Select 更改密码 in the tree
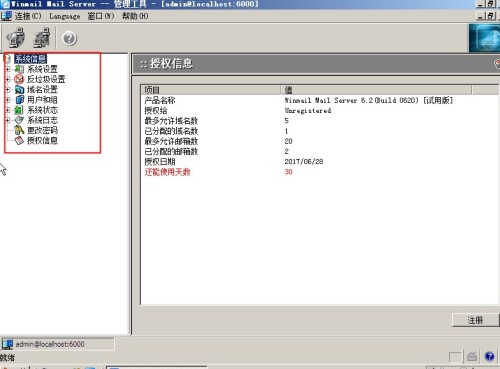Screen dimensions: 500x369 click(42, 130)
